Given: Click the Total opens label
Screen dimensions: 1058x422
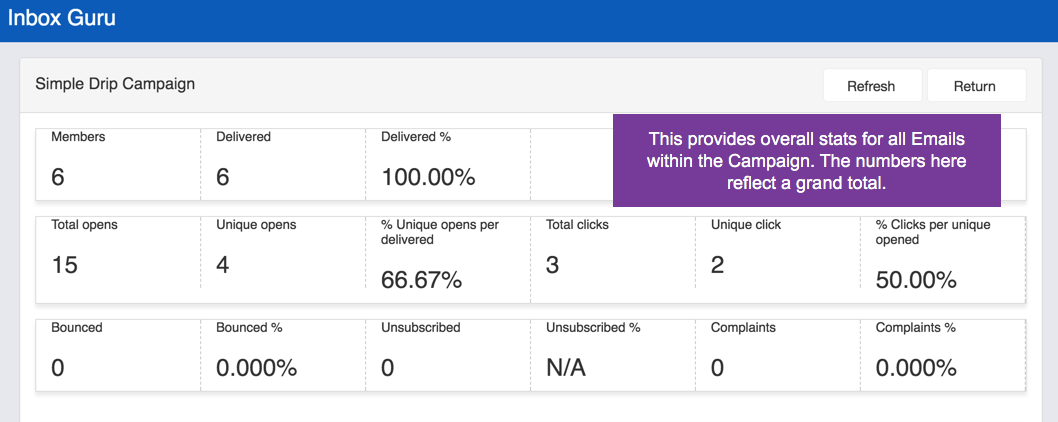Looking at the screenshot, I should click(x=84, y=225).
